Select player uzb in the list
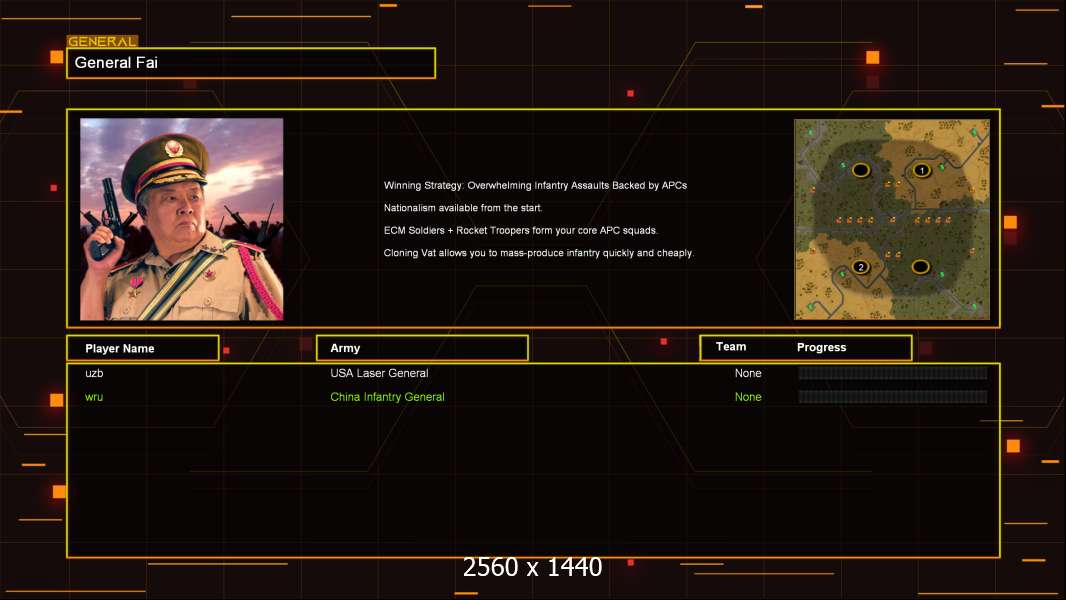Screen dimensions: 1066x600 (x=94, y=373)
